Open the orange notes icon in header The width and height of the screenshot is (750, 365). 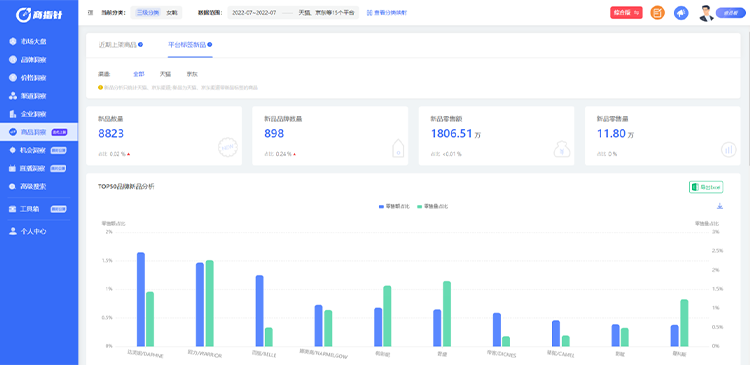(658, 13)
